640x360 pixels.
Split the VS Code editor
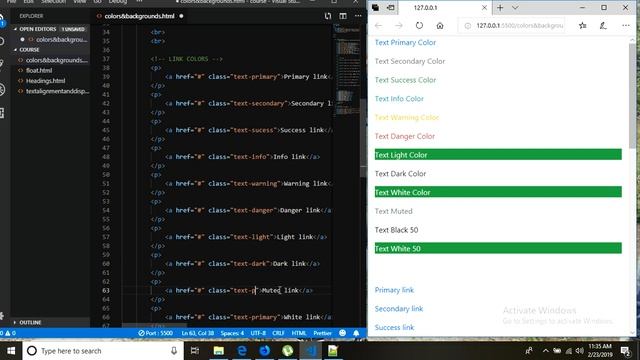point(343,16)
